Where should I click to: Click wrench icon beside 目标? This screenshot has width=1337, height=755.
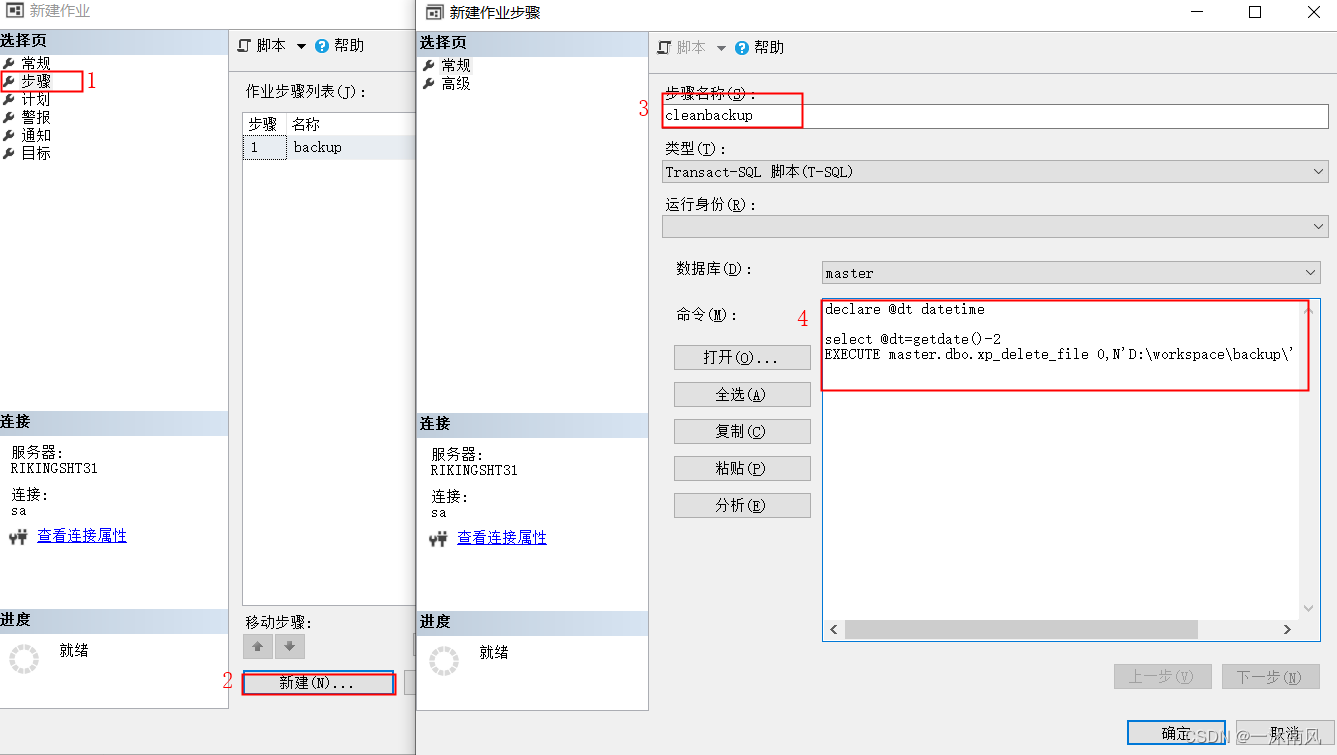click(9, 153)
